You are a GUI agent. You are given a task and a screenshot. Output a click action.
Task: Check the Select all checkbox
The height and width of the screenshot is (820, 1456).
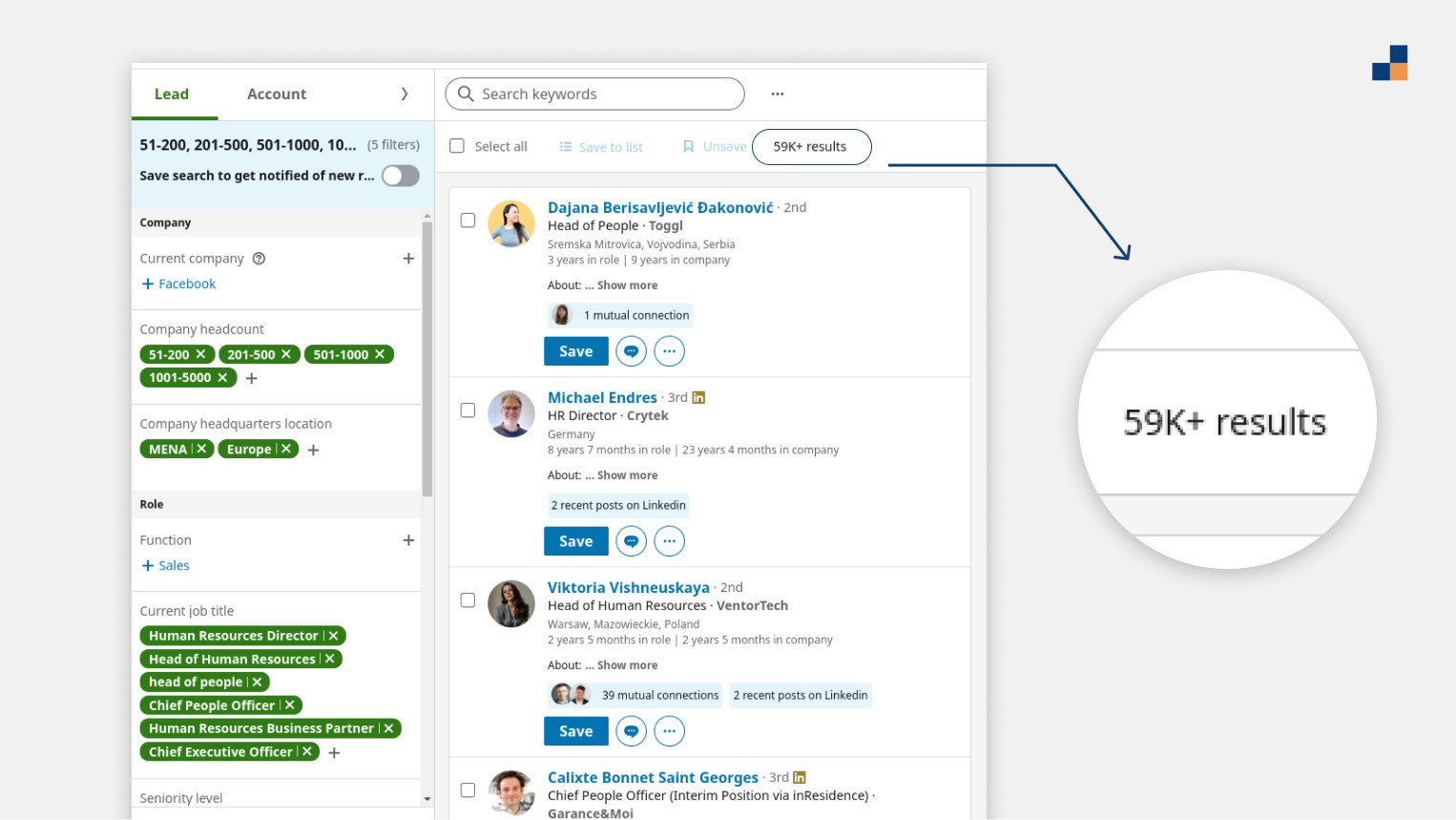point(457,146)
